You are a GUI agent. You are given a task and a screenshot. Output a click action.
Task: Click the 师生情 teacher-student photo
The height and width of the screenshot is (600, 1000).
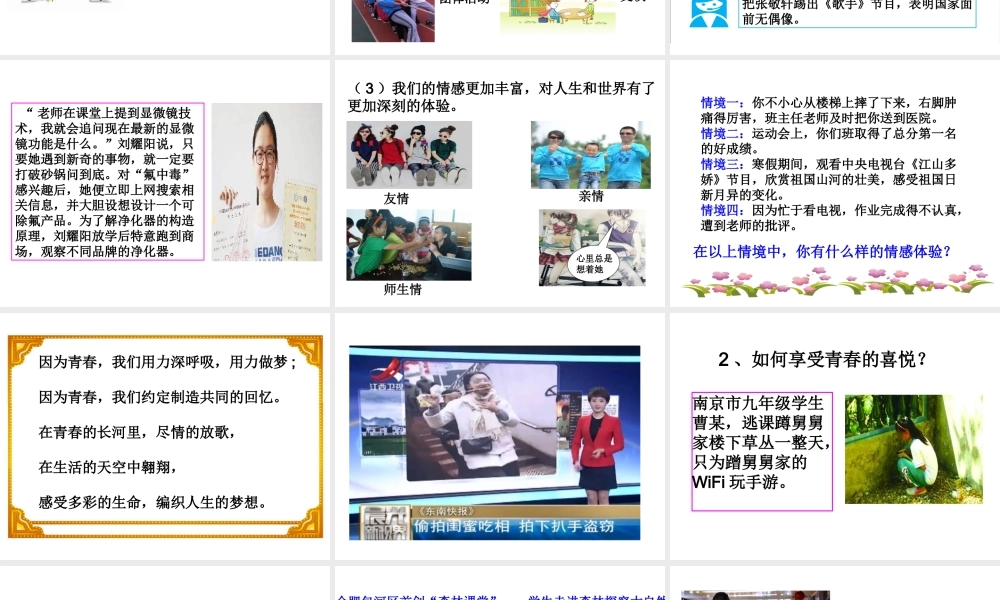coord(409,245)
